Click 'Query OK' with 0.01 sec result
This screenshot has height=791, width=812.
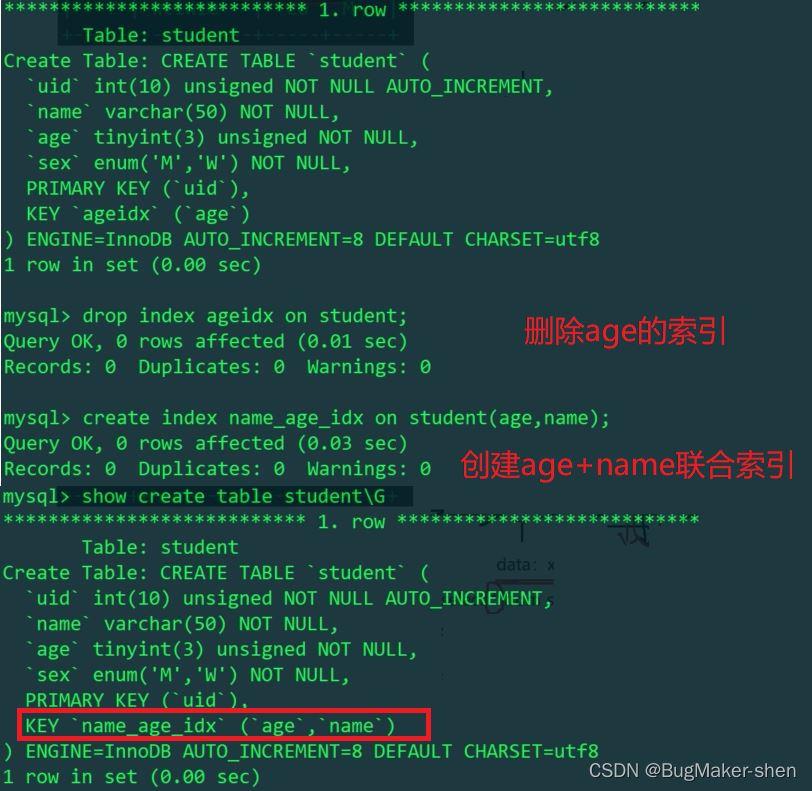click(x=205, y=341)
